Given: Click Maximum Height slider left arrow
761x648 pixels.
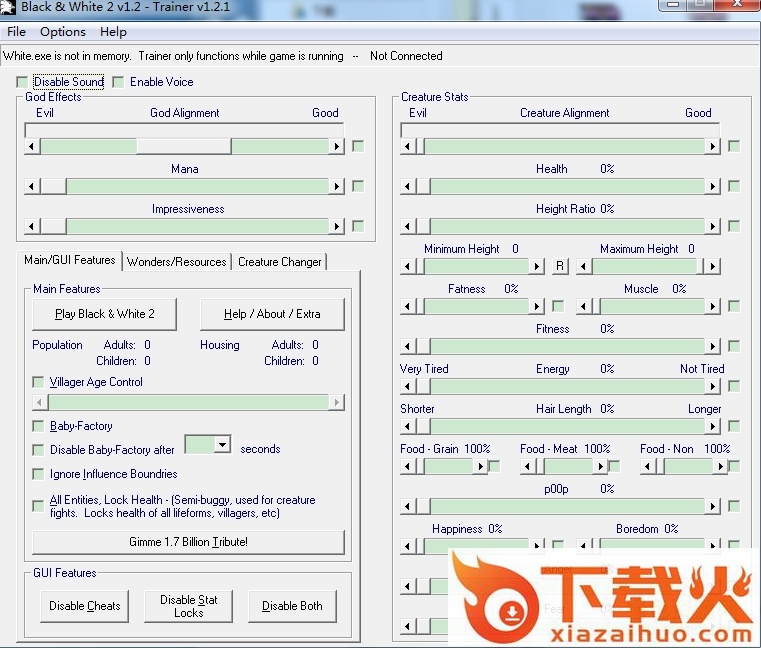Looking at the screenshot, I should [584, 266].
